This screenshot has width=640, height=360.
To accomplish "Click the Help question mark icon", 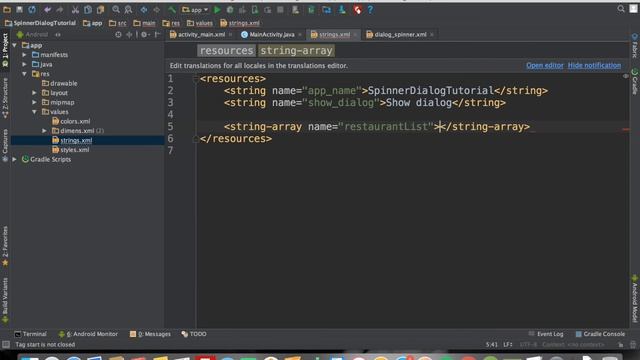I will pos(370,9).
